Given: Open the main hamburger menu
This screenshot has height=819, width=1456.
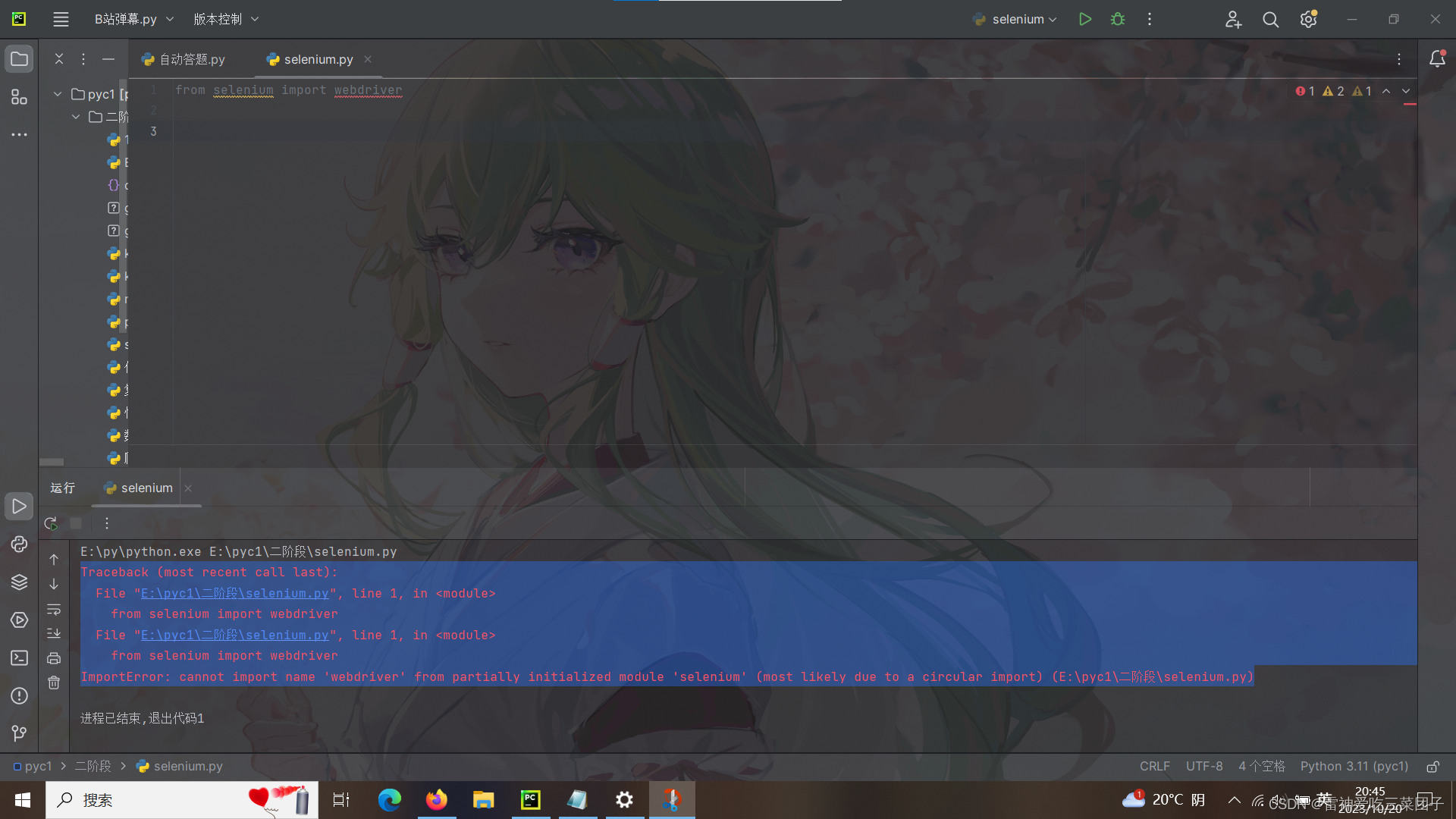Looking at the screenshot, I should pyautogui.click(x=61, y=19).
